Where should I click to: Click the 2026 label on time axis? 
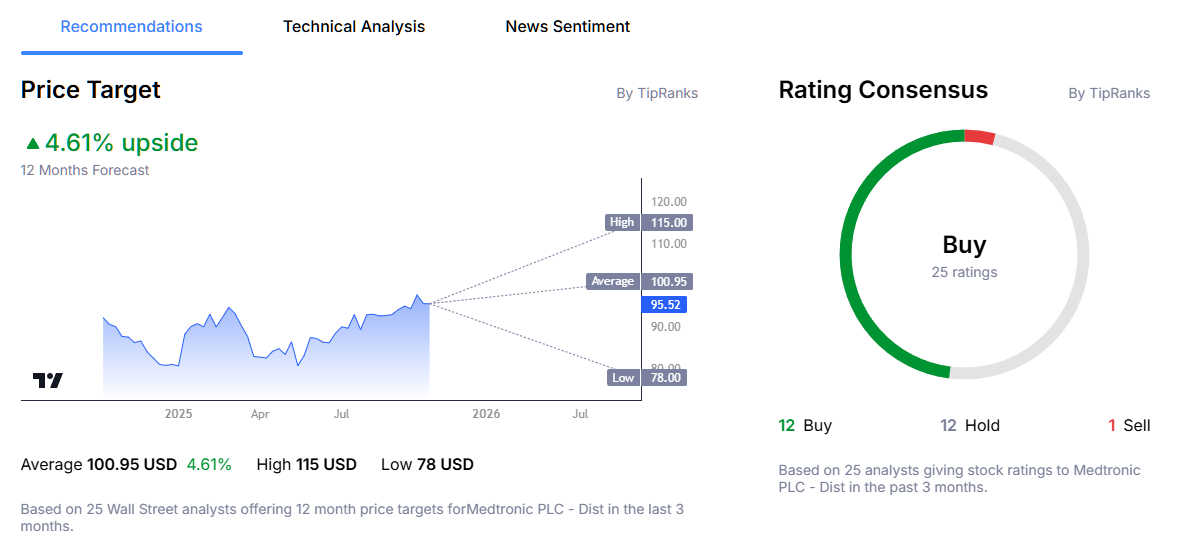click(485, 413)
